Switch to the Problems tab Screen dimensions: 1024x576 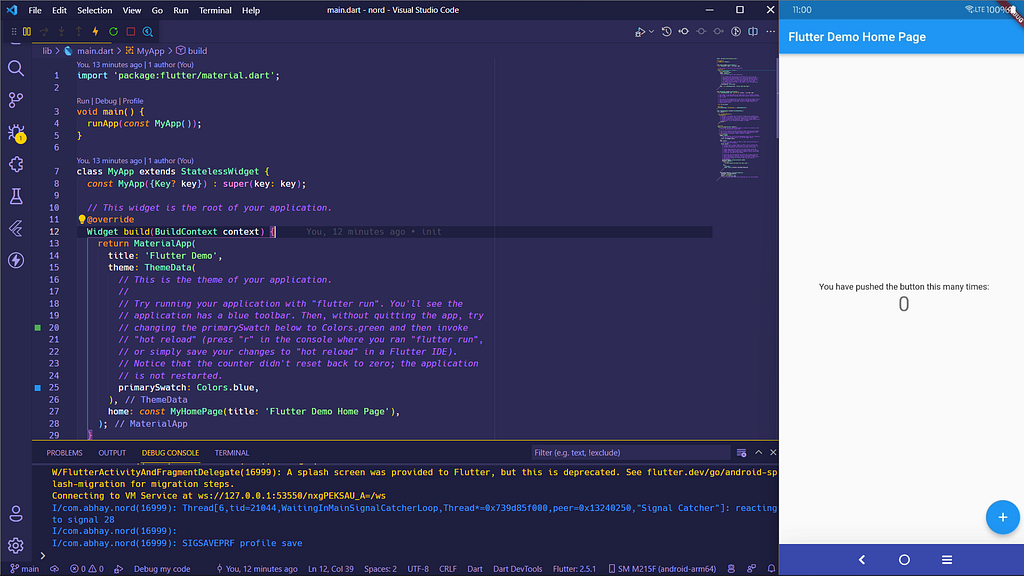tap(64, 453)
